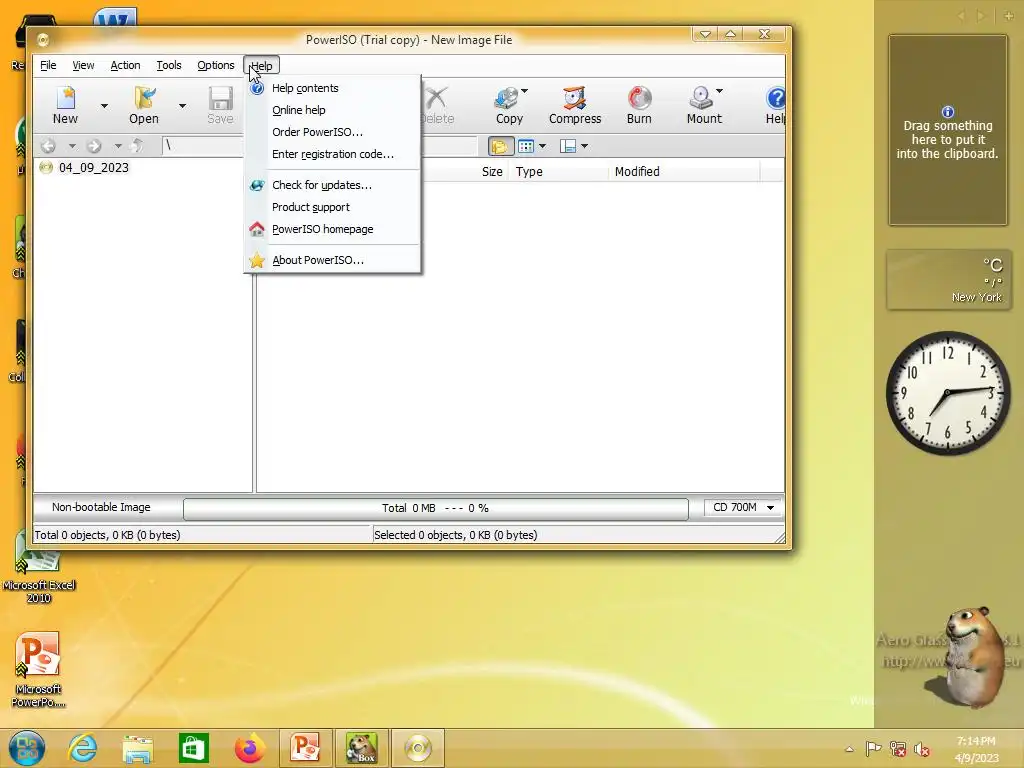
Task: Click the analog clock gadget
Action: [x=948, y=394]
